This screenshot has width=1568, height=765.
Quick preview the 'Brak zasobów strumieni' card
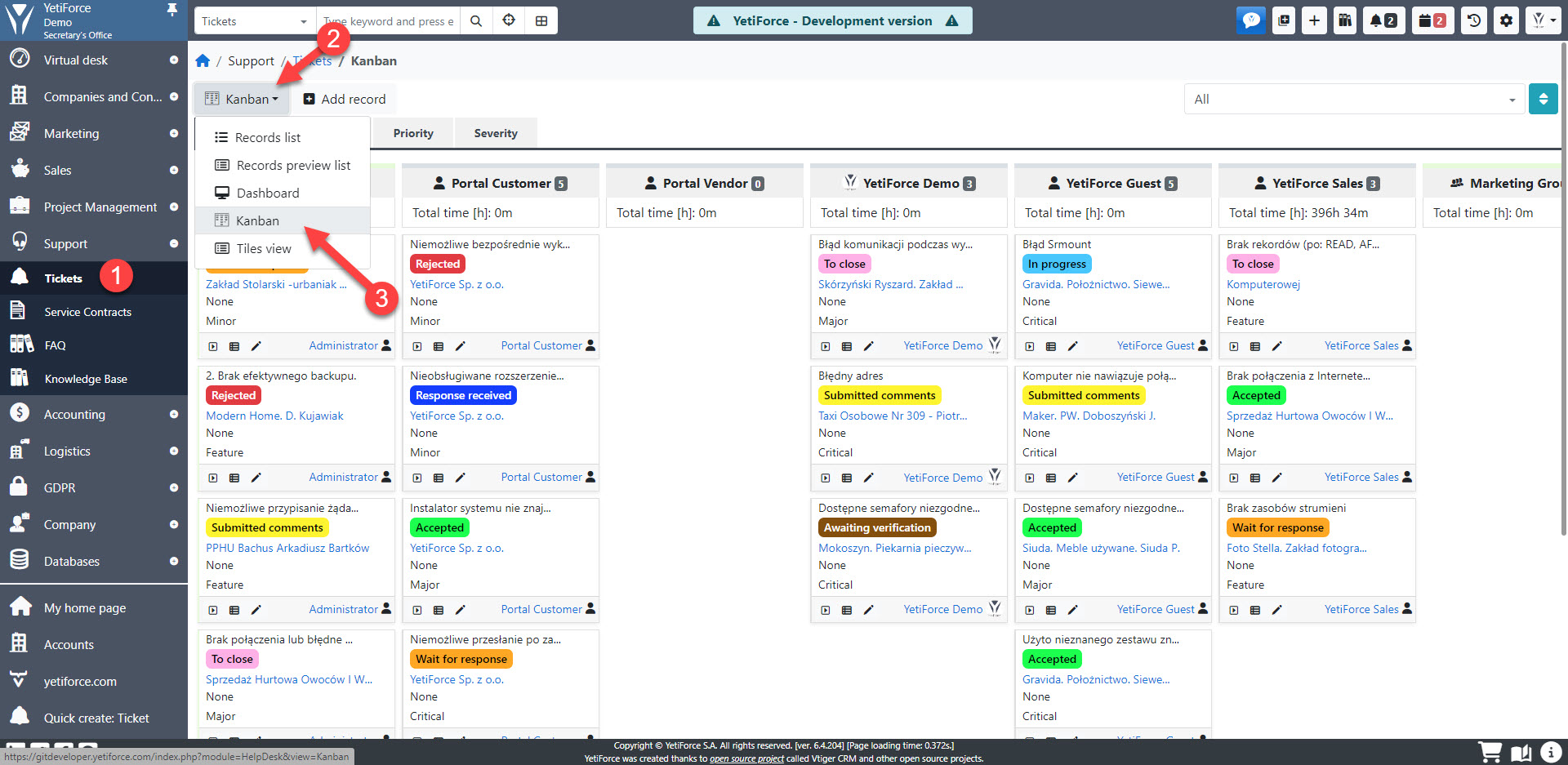1234,610
